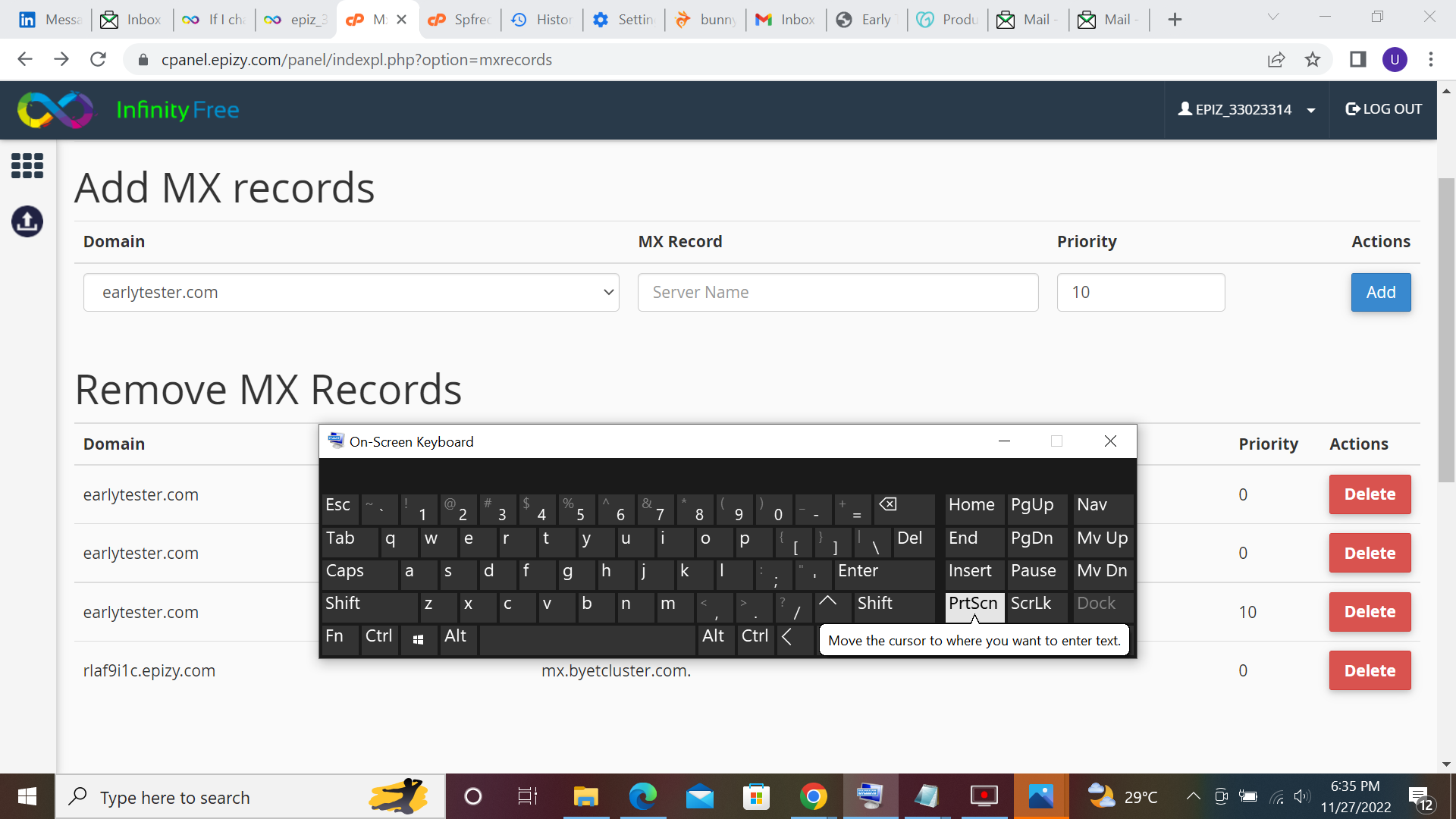Toggle ScrLk on the On-Screen Keyboard

pyautogui.click(x=1036, y=604)
